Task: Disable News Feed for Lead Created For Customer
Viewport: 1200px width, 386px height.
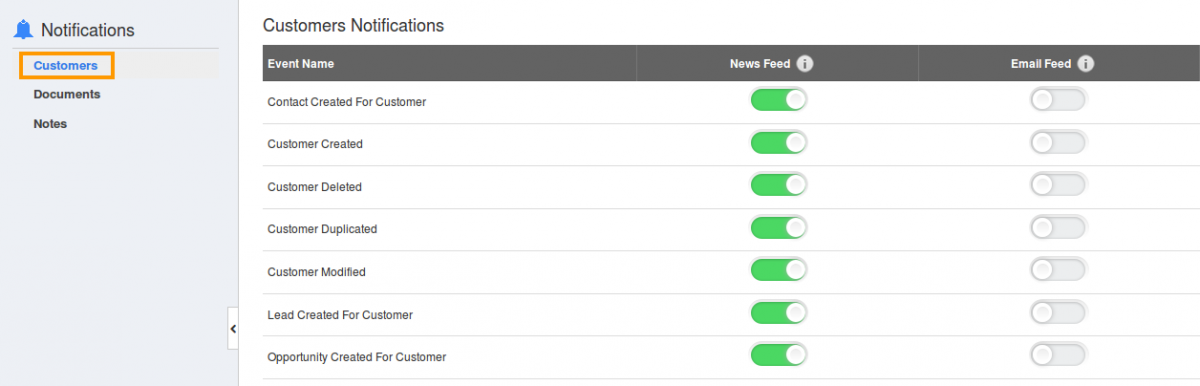Action: 778,313
